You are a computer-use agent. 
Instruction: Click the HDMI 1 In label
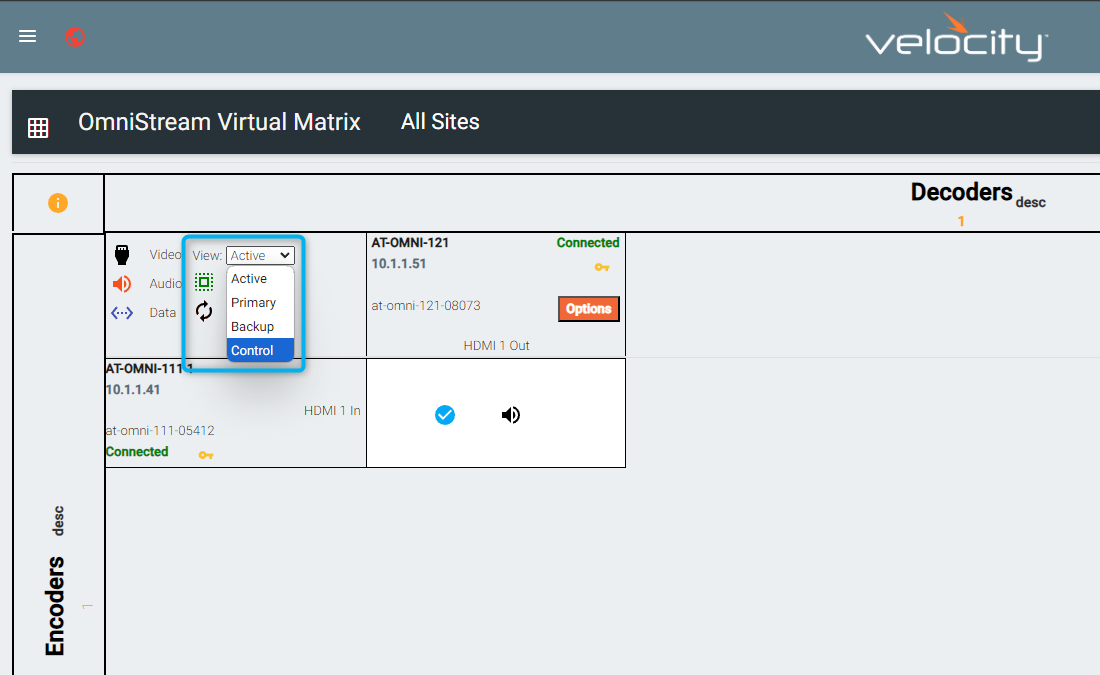click(332, 410)
